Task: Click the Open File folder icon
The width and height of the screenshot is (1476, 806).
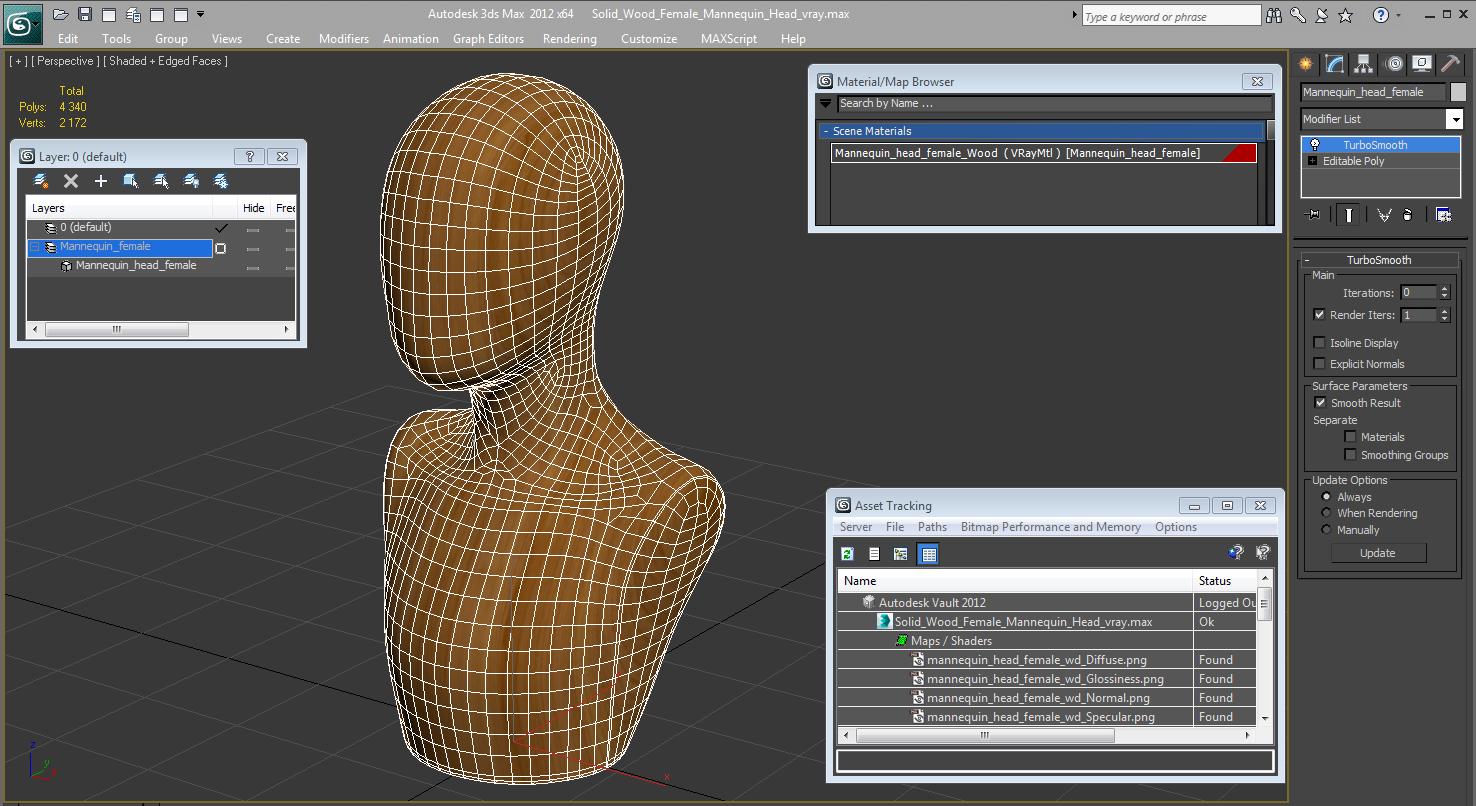Action: (61, 14)
